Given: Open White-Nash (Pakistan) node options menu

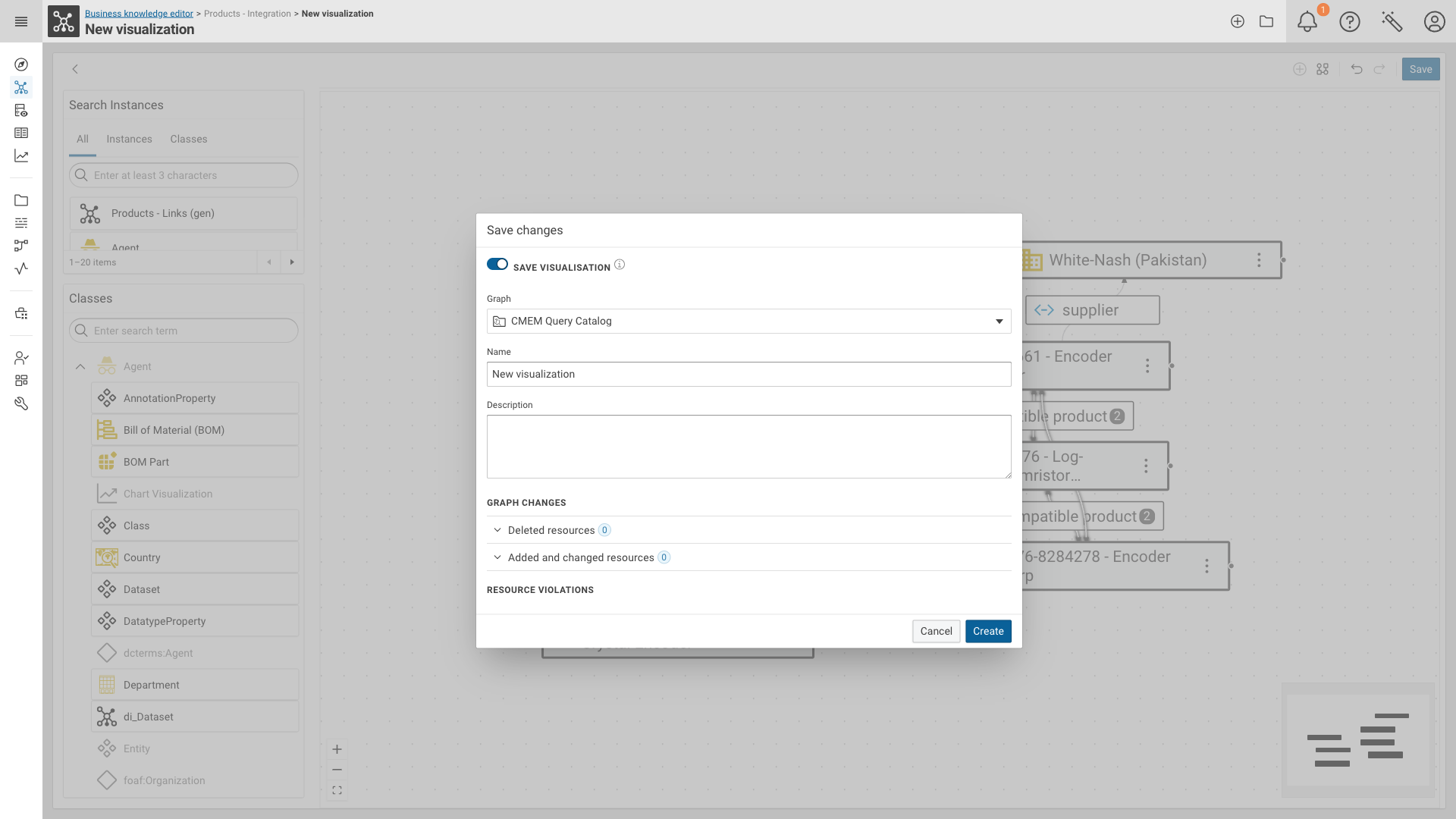Looking at the screenshot, I should tap(1259, 260).
